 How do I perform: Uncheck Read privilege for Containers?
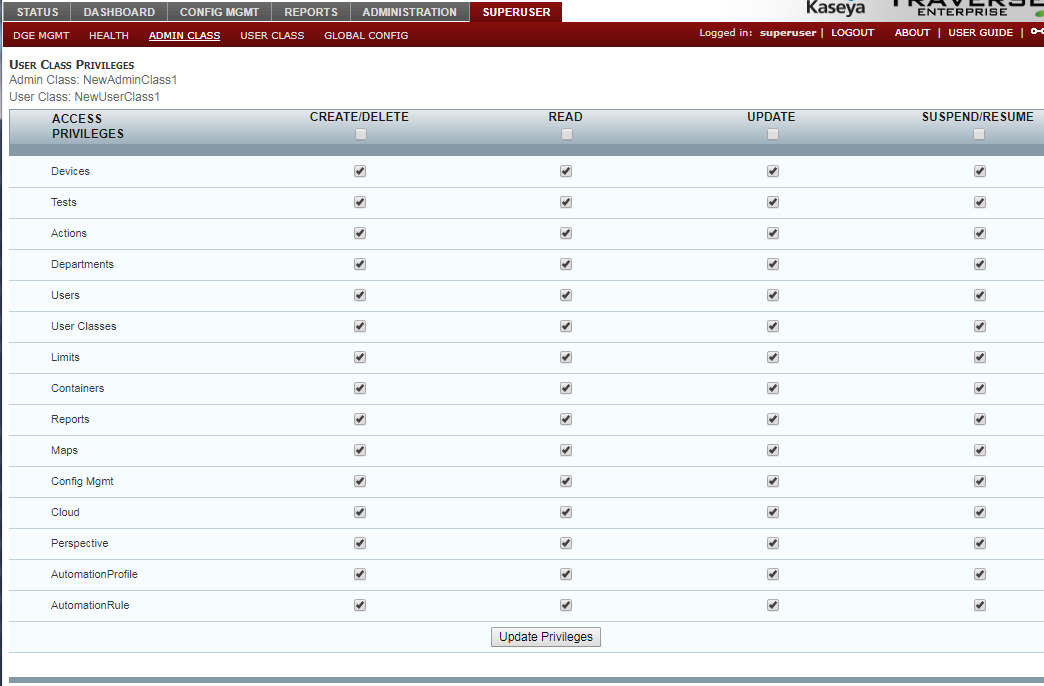(x=566, y=388)
